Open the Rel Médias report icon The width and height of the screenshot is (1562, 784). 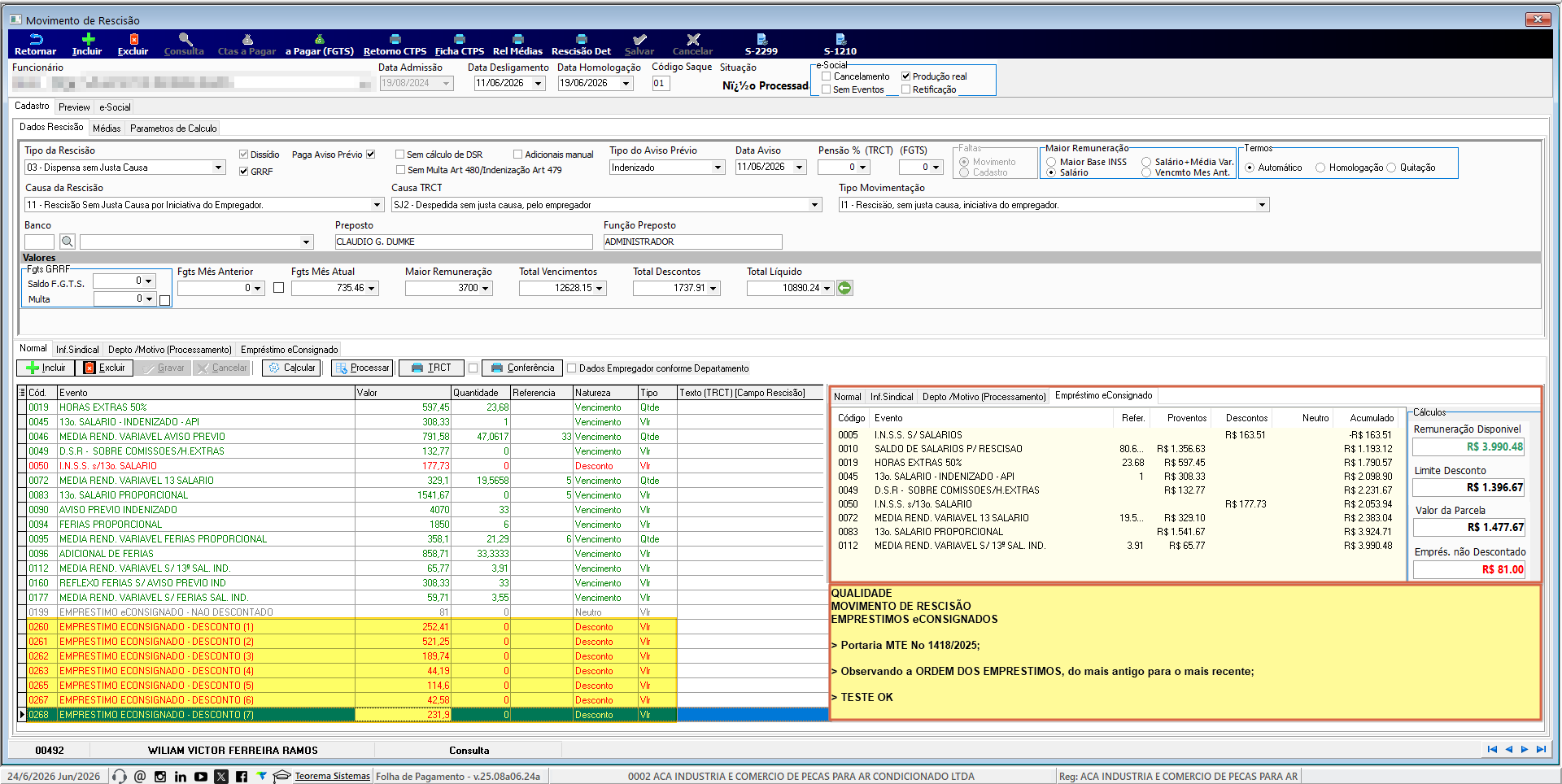517,44
